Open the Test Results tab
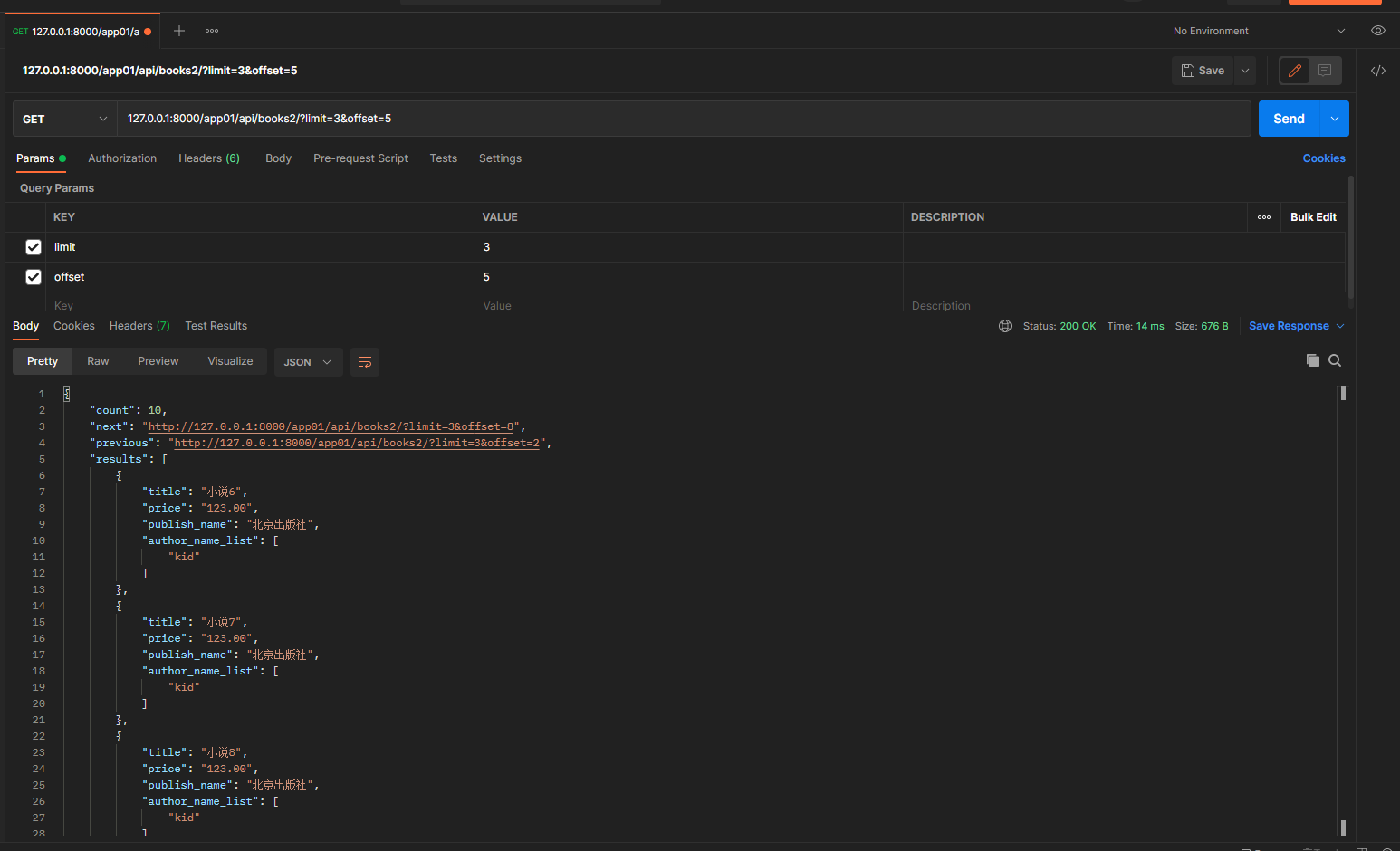Image resolution: width=1400 pixels, height=851 pixels. click(216, 326)
